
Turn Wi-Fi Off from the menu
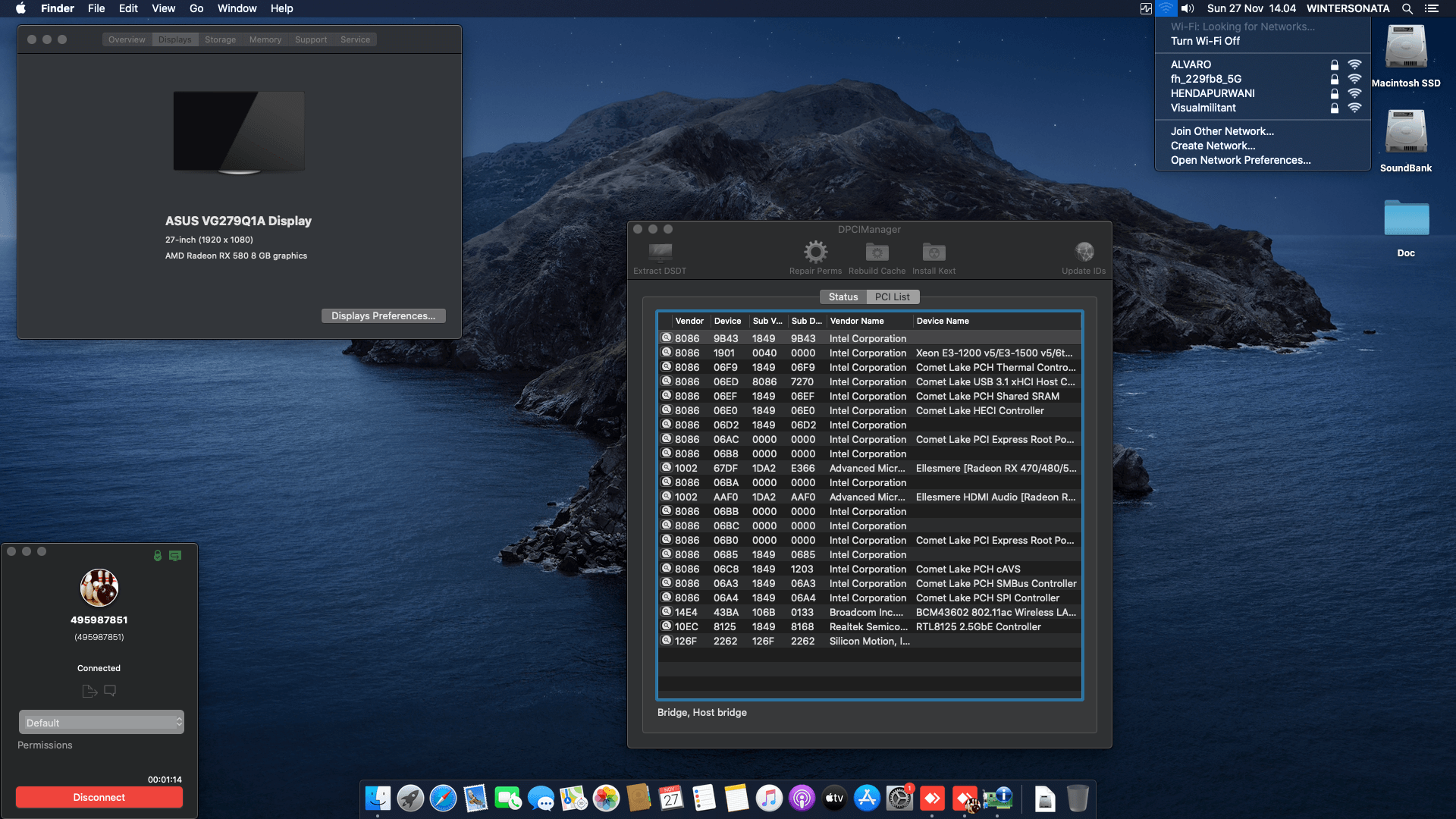coord(1205,41)
